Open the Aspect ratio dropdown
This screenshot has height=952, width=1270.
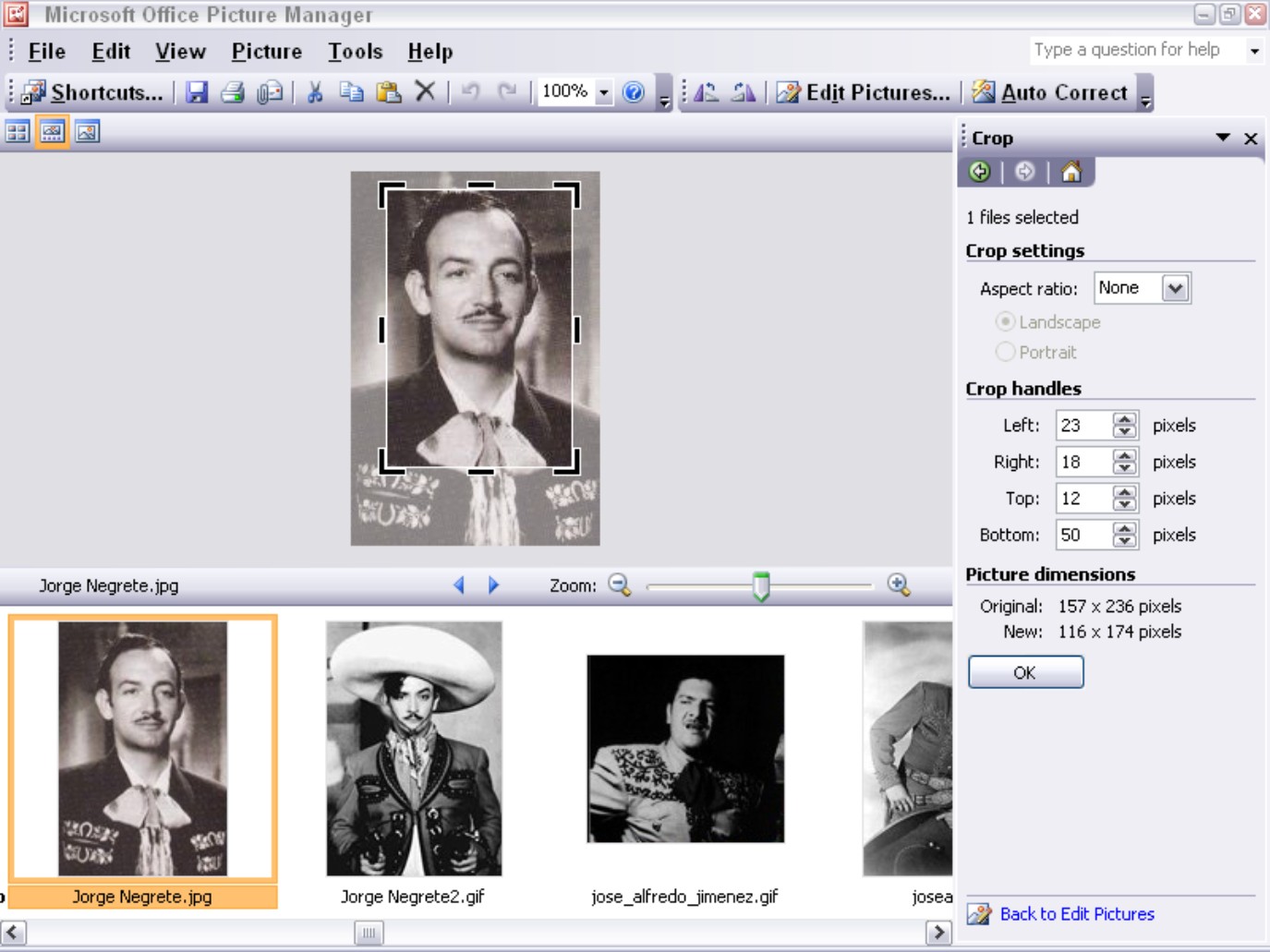(1175, 288)
